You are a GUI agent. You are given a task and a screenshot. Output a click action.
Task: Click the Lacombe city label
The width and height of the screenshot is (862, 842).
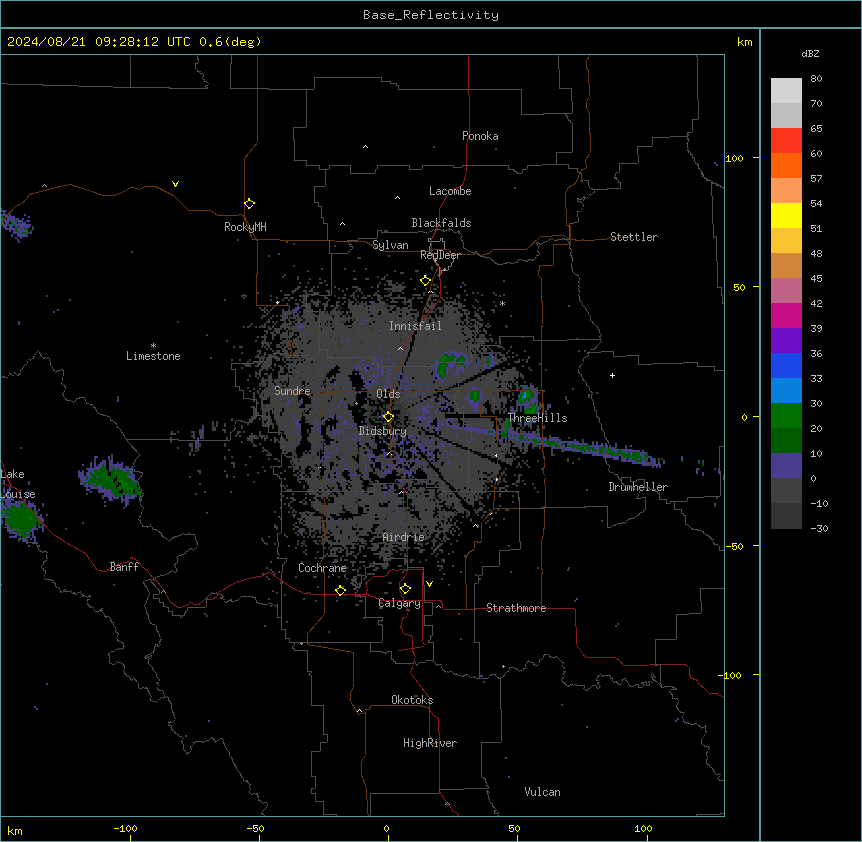[x=450, y=191]
